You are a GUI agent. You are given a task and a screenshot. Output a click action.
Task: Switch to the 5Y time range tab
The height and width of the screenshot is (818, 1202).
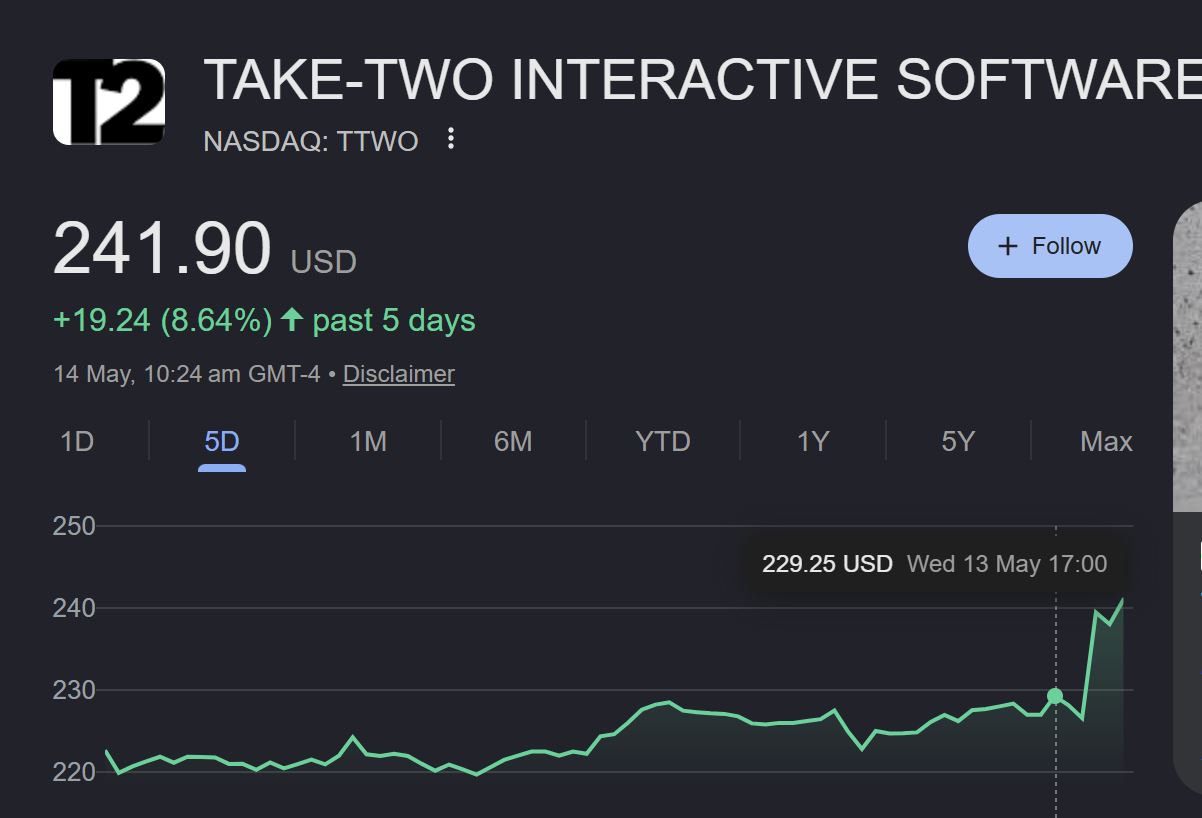(x=958, y=441)
